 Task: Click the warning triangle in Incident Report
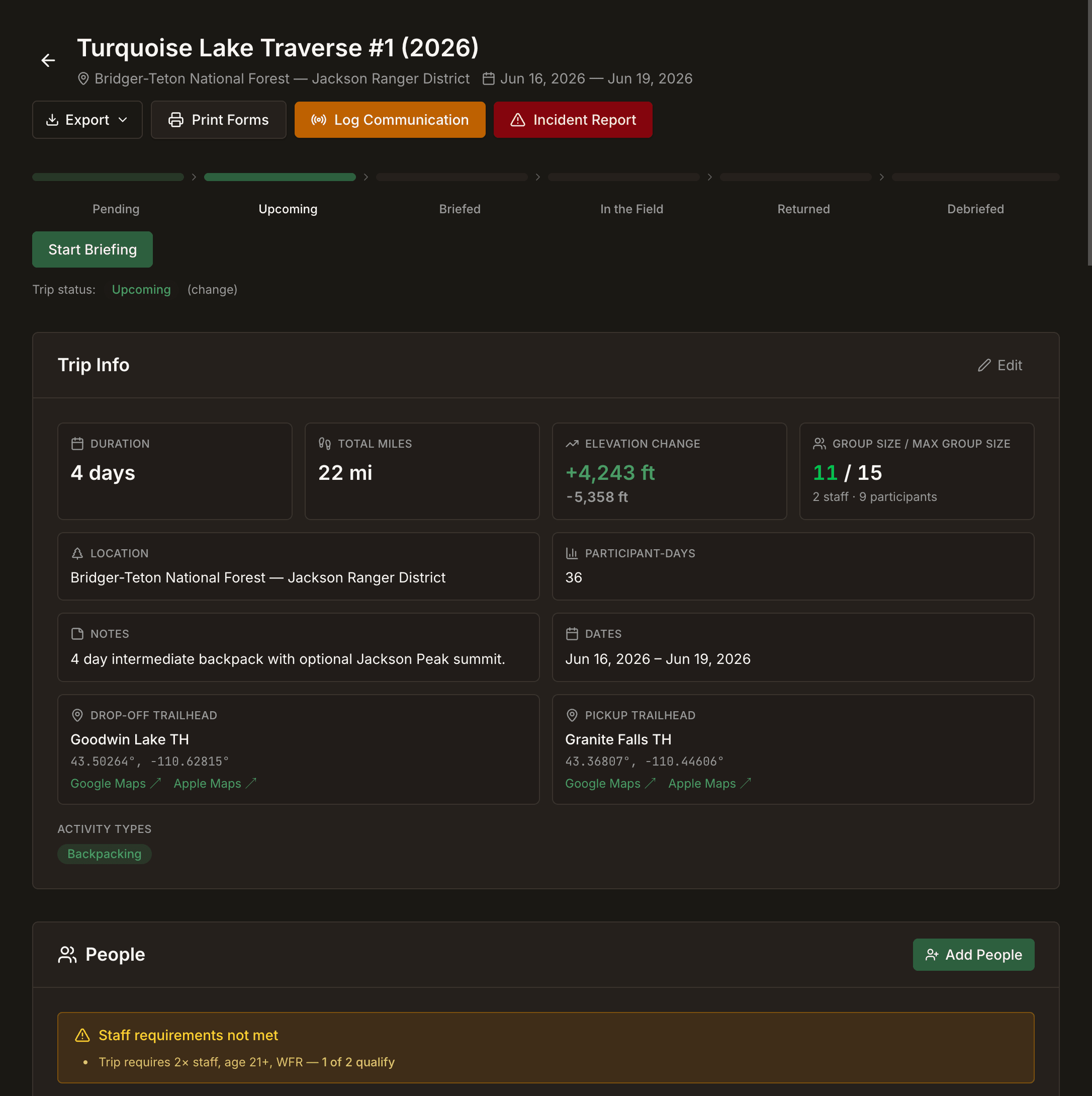click(x=518, y=120)
